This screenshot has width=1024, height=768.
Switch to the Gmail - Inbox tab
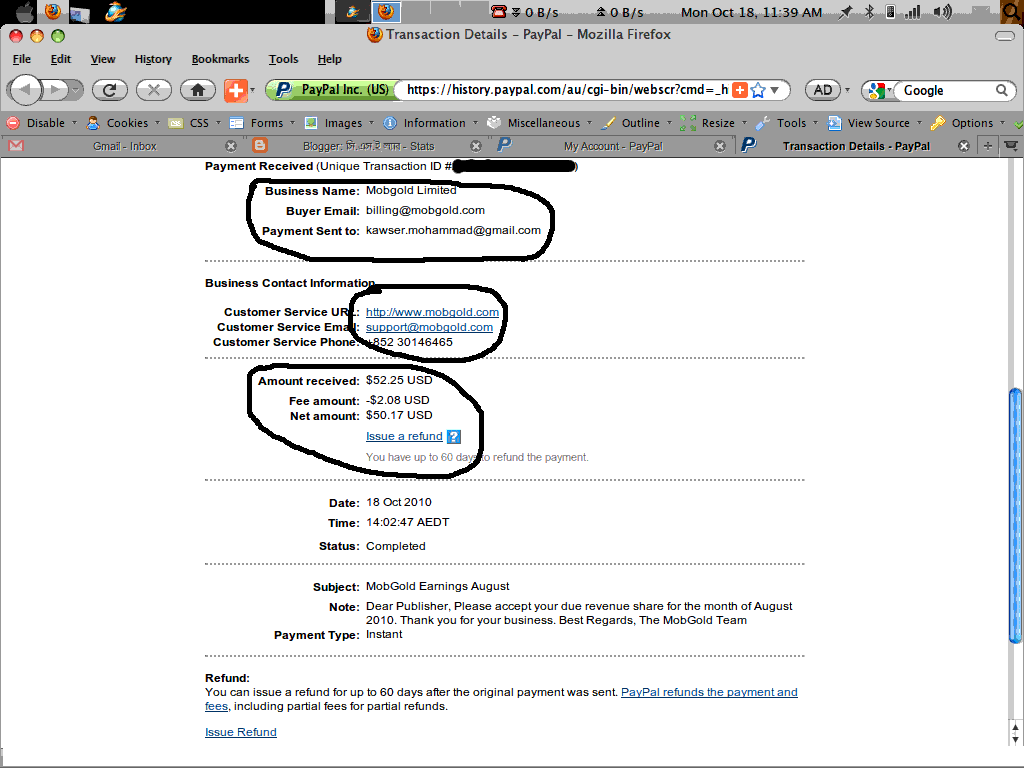coord(124,146)
